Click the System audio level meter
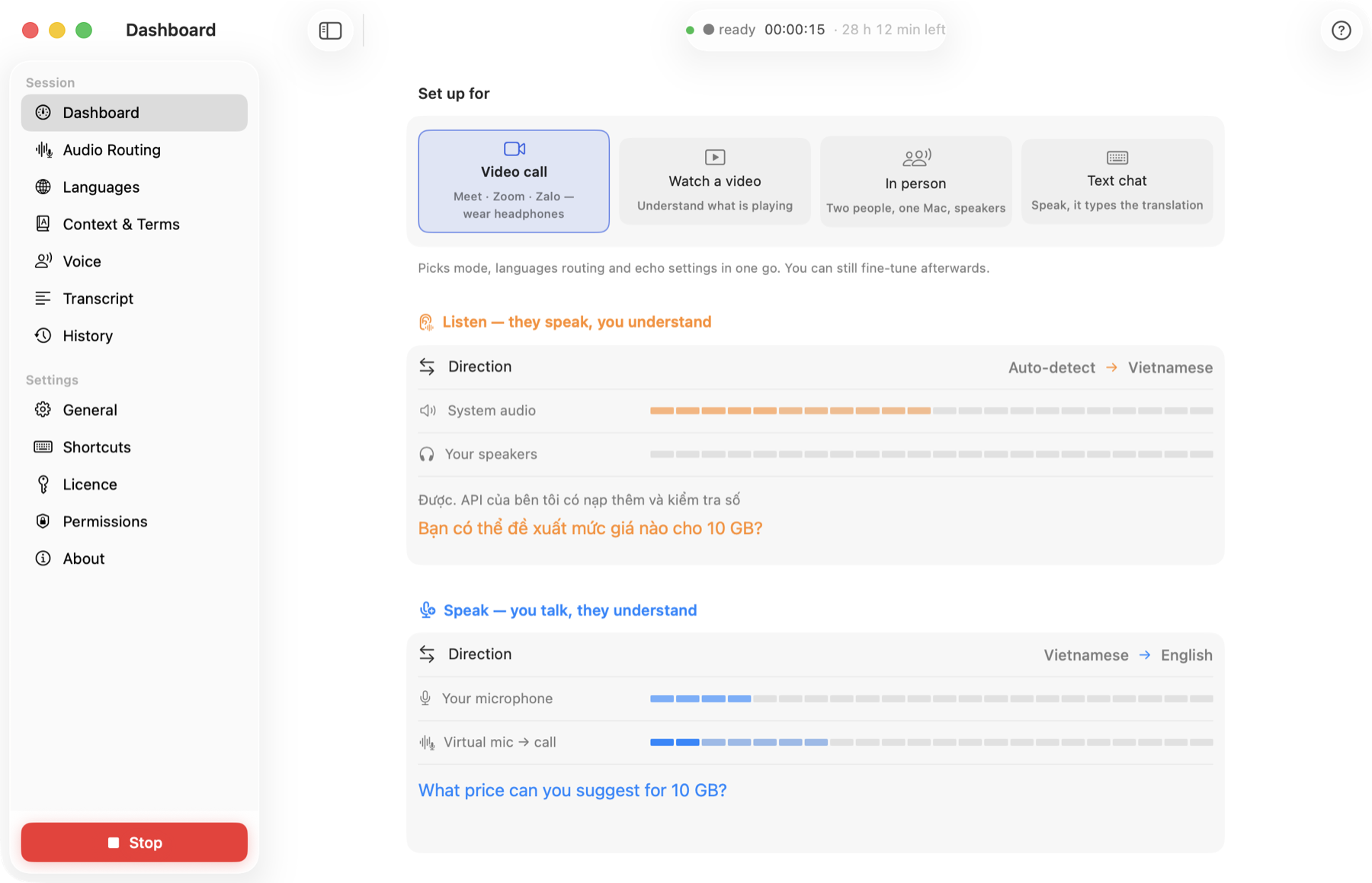 pyautogui.click(x=931, y=411)
